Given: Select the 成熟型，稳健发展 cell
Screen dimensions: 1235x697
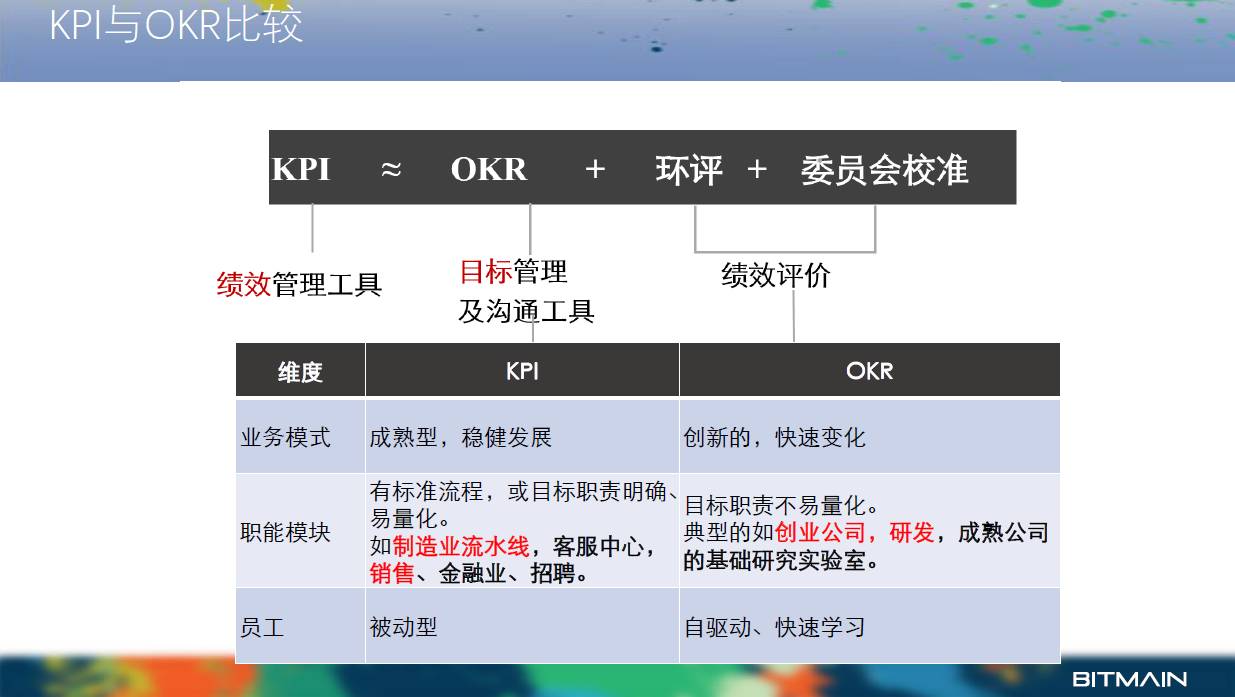Looking at the screenshot, I should point(461,438).
